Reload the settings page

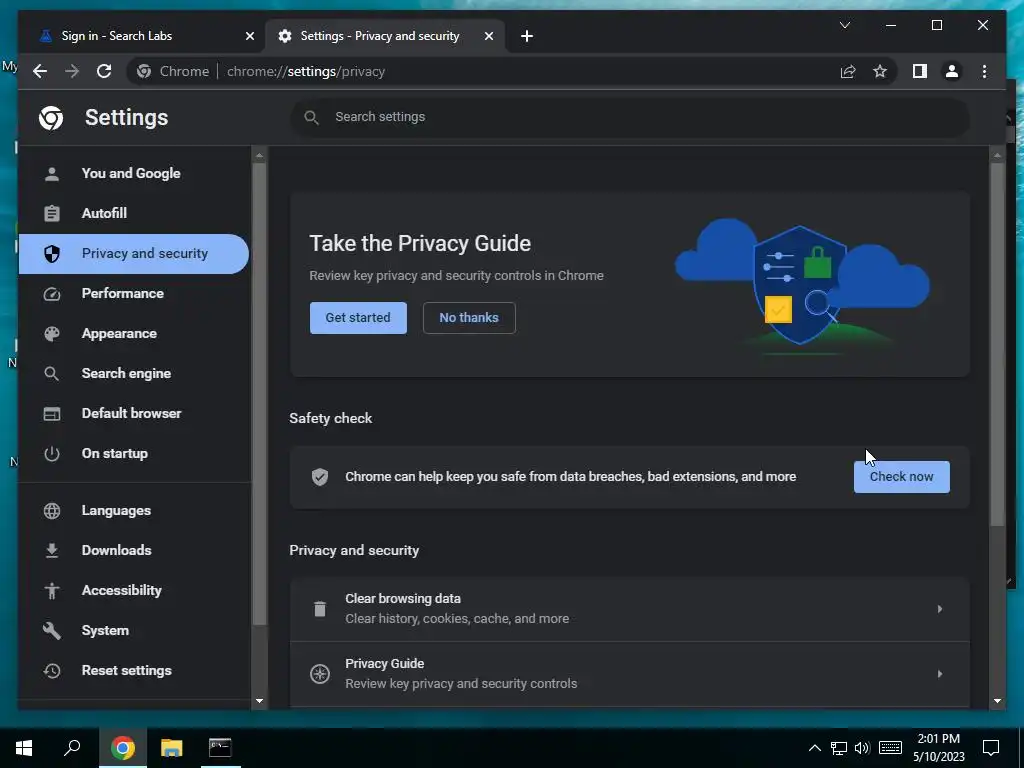click(x=104, y=71)
